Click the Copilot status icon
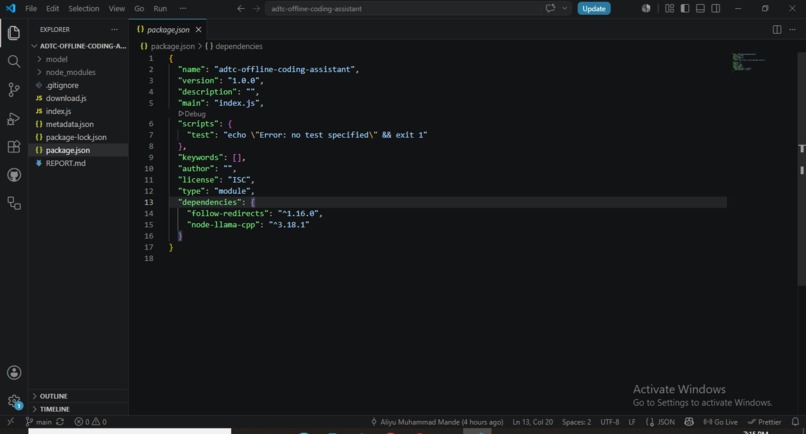 click(689, 422)
